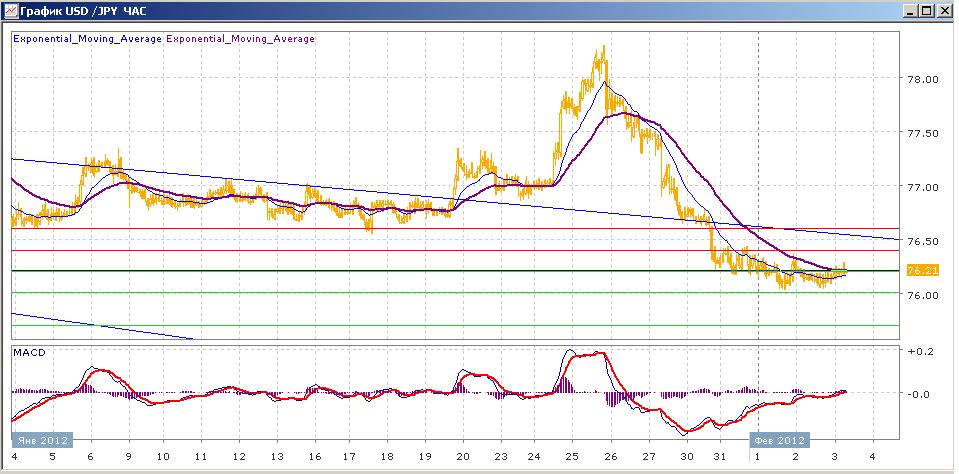Screen dimensions: 959x474
Task: Click date 25 on the time axis
Action: tap(572, 457)
